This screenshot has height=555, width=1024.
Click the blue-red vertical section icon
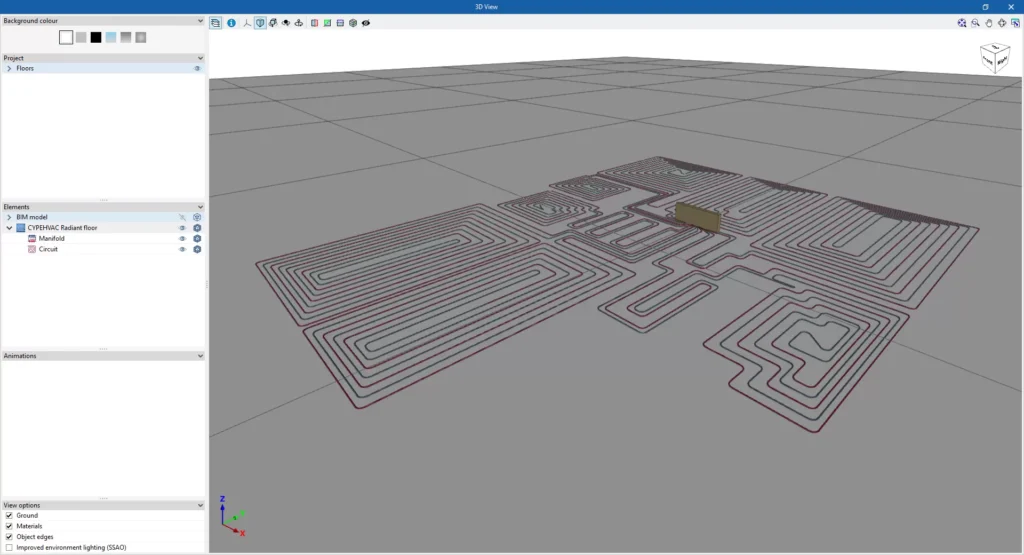coord(315,23)
